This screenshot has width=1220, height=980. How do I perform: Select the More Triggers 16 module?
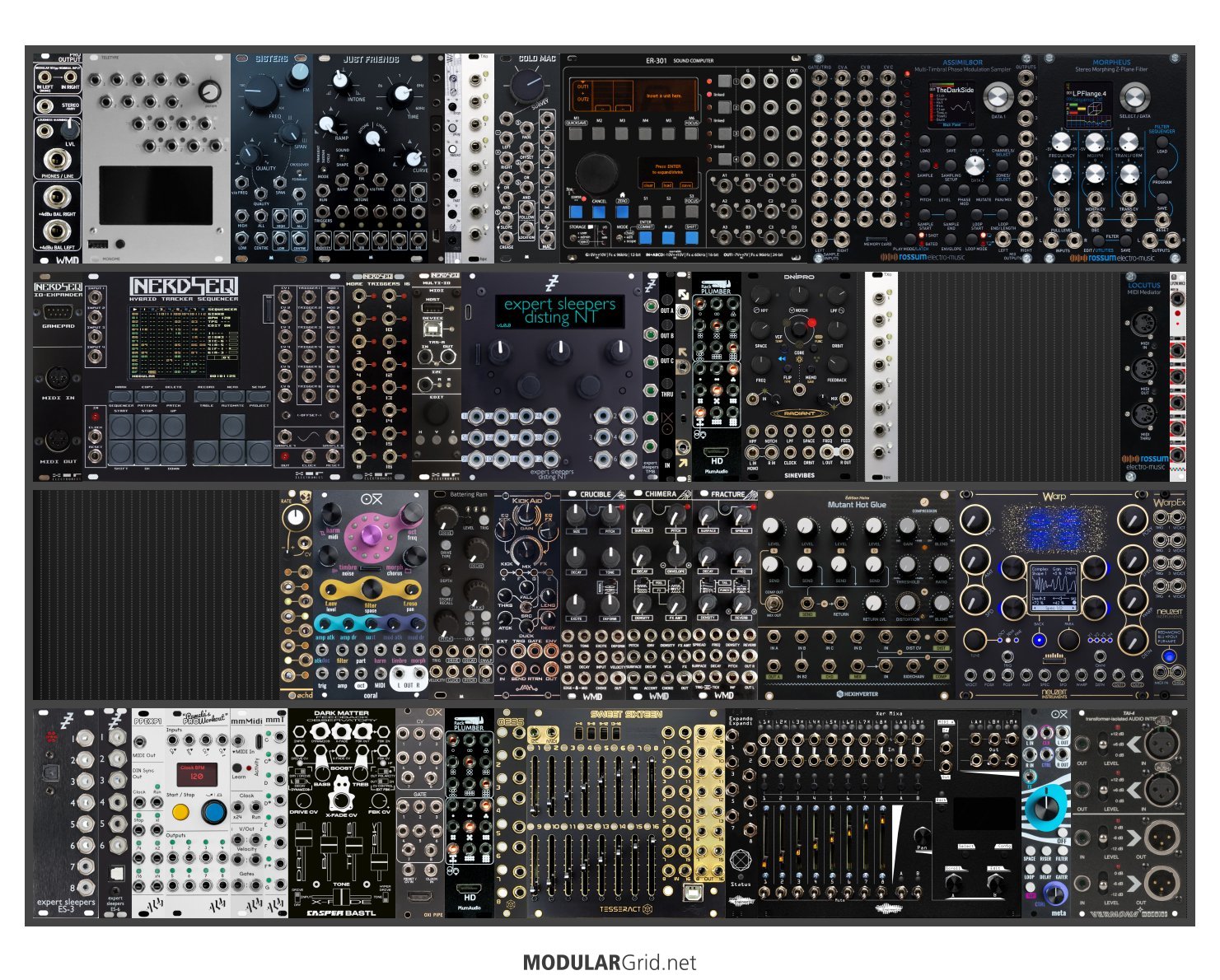[x=378, y=377]
